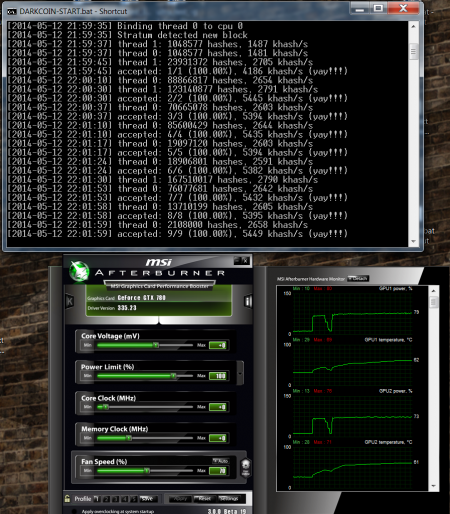Image resolution: width=450 pixels, height=514 pixels.
Task: Minimize the MSI Afterburner window
Action: (237, 260)
